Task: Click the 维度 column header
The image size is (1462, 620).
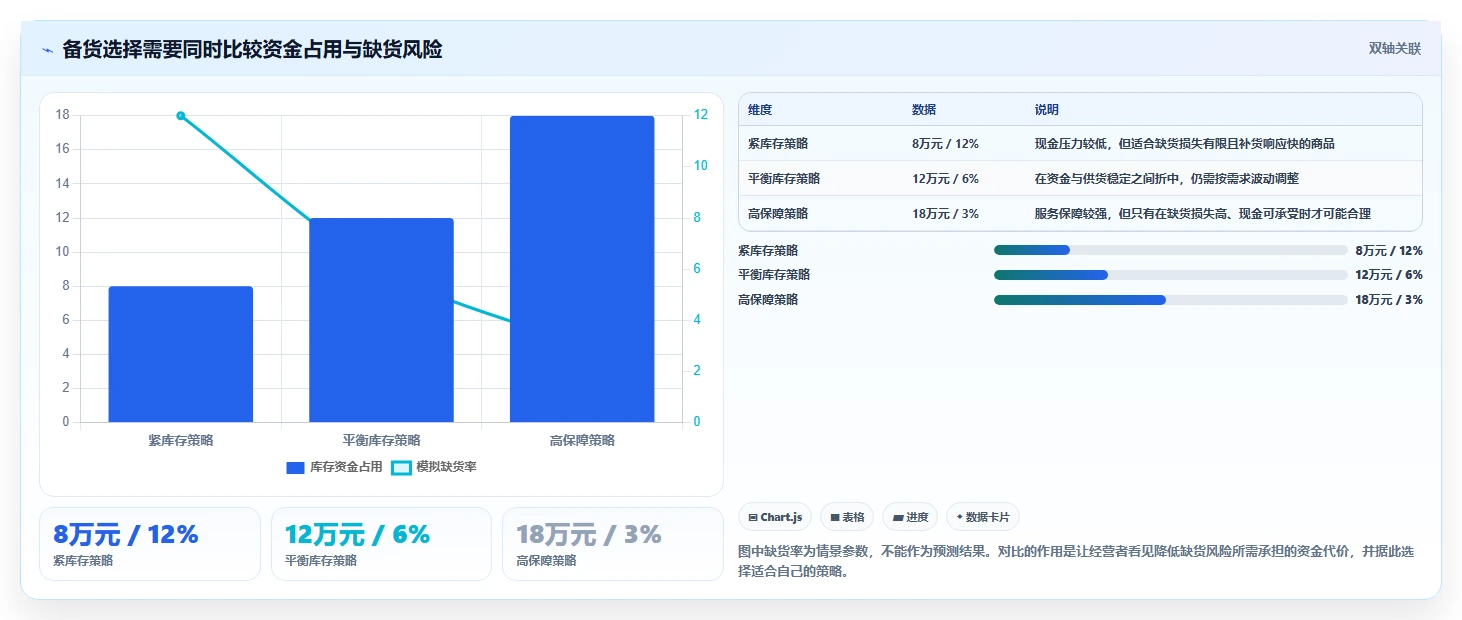Action: tap(760, 110)
